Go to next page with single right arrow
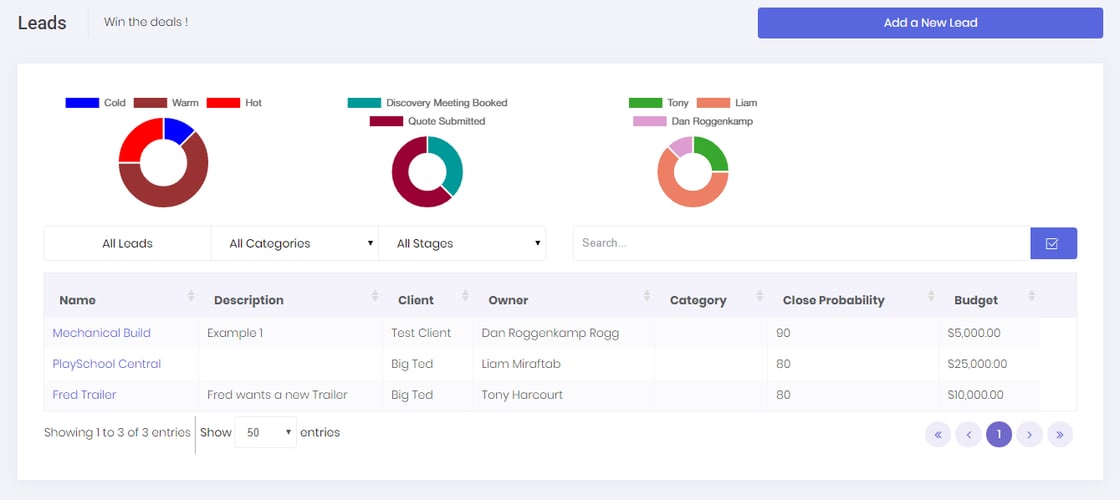This screenshot has width=1120, height=500. click(x=1029, y=434)
